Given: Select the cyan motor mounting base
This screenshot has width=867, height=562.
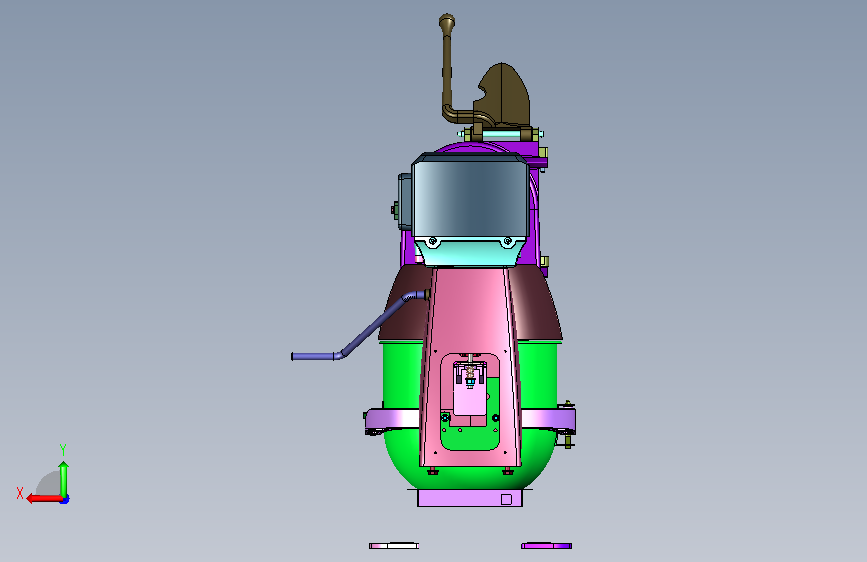Looking at the screenshot, I should click(x=469, y=252).
